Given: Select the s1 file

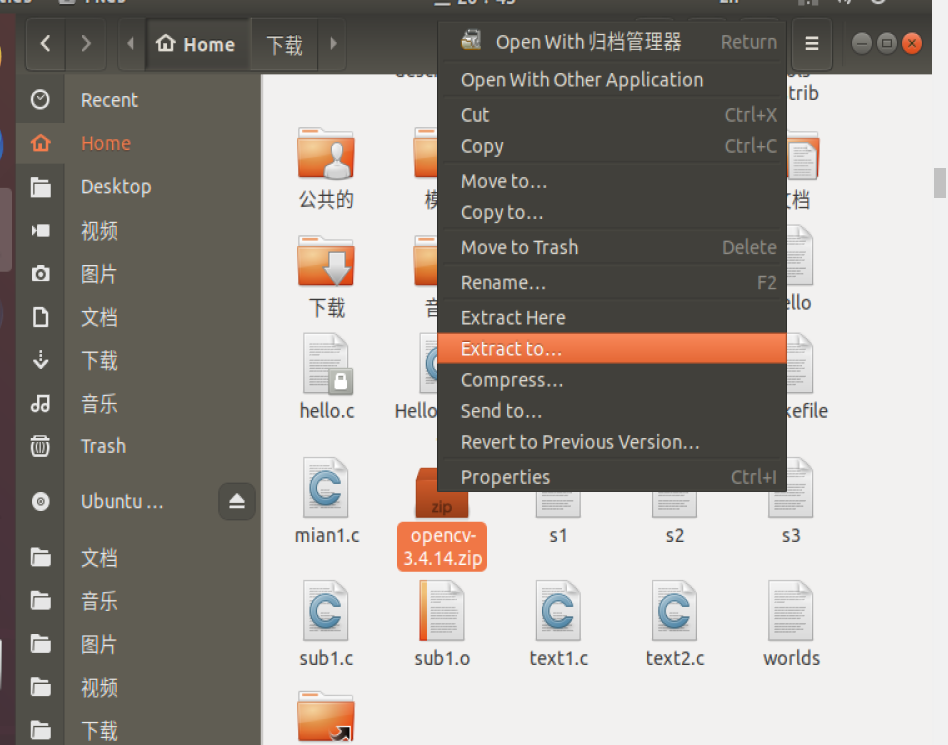Looking at the screenshot, I should click(558, 513).
